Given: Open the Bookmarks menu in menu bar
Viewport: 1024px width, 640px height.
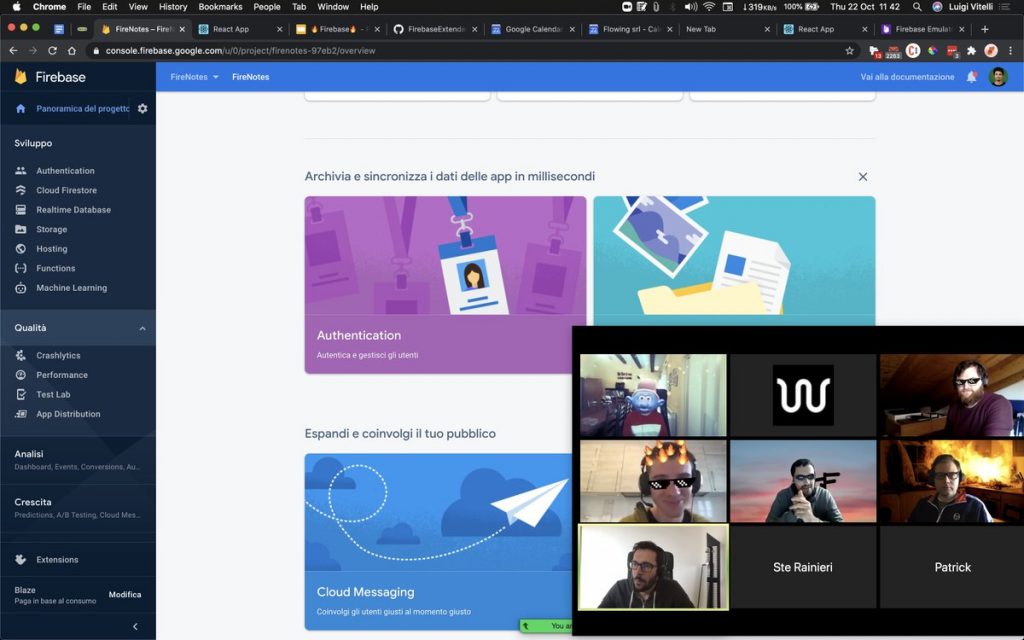Looking at the screenshot, I should pos(220,7).
